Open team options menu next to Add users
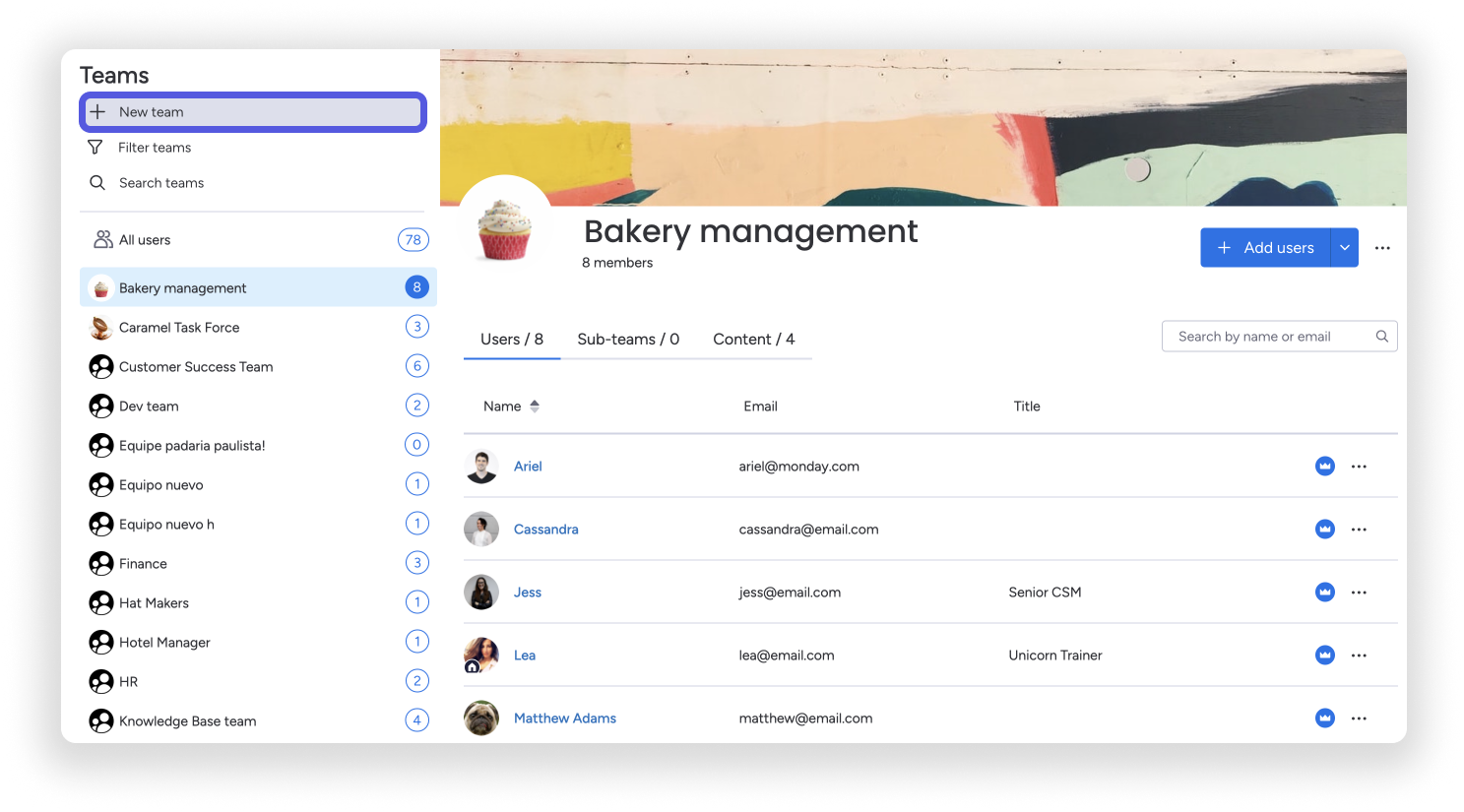 tap(1382, 248)
